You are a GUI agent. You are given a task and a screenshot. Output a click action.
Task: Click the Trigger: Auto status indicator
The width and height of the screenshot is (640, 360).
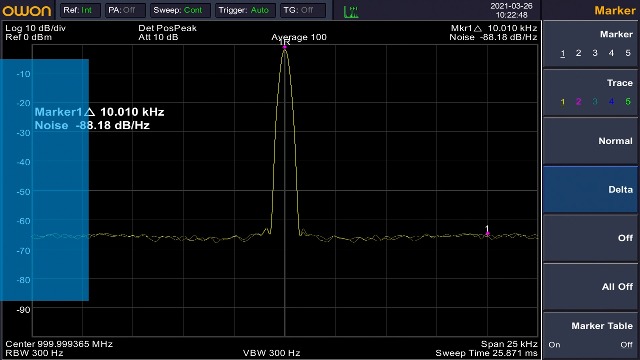(245, 10)
